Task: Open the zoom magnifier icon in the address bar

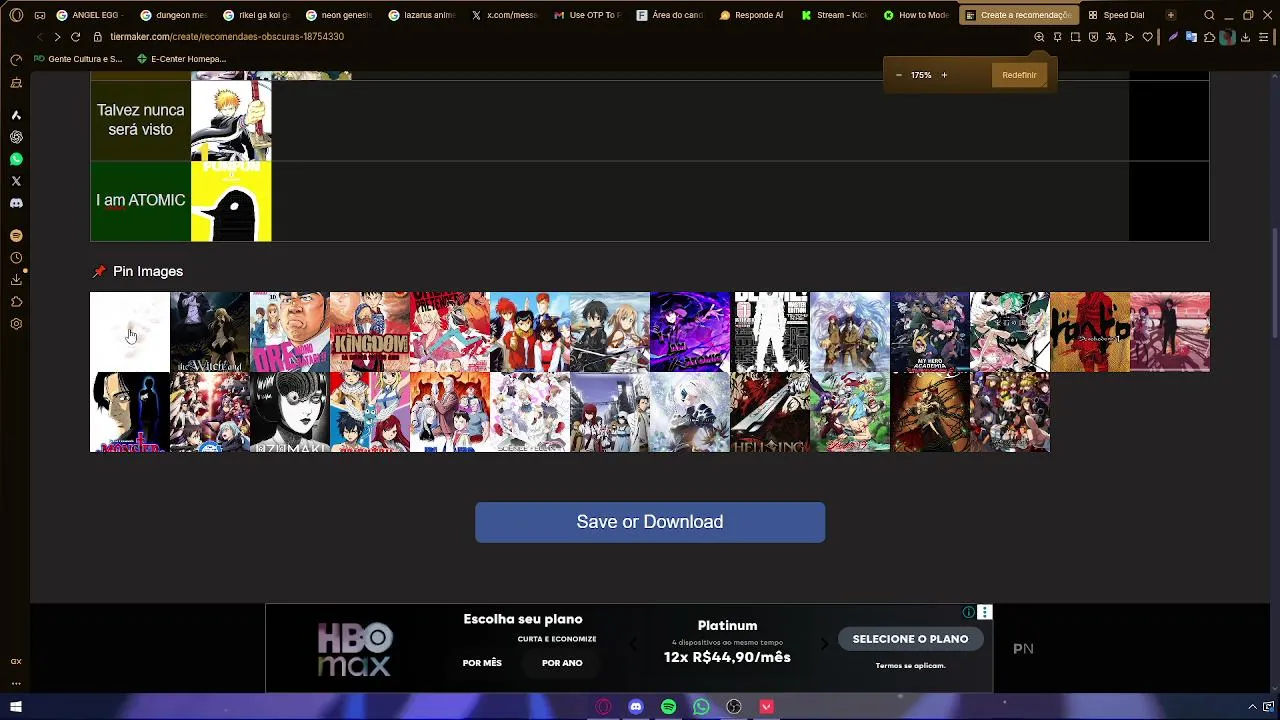Action: (x=1039, y=37)
